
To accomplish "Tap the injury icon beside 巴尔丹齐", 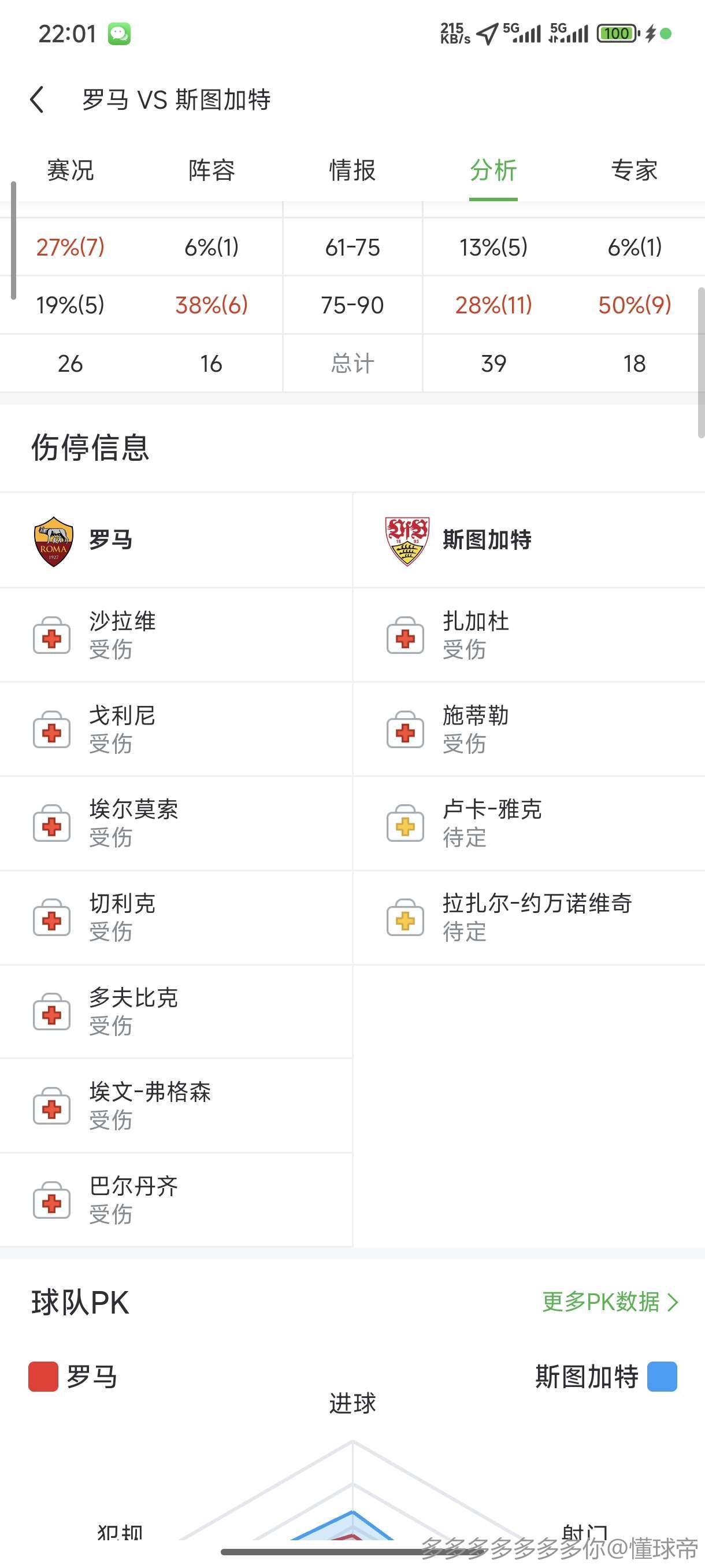I will [51, 1200].
